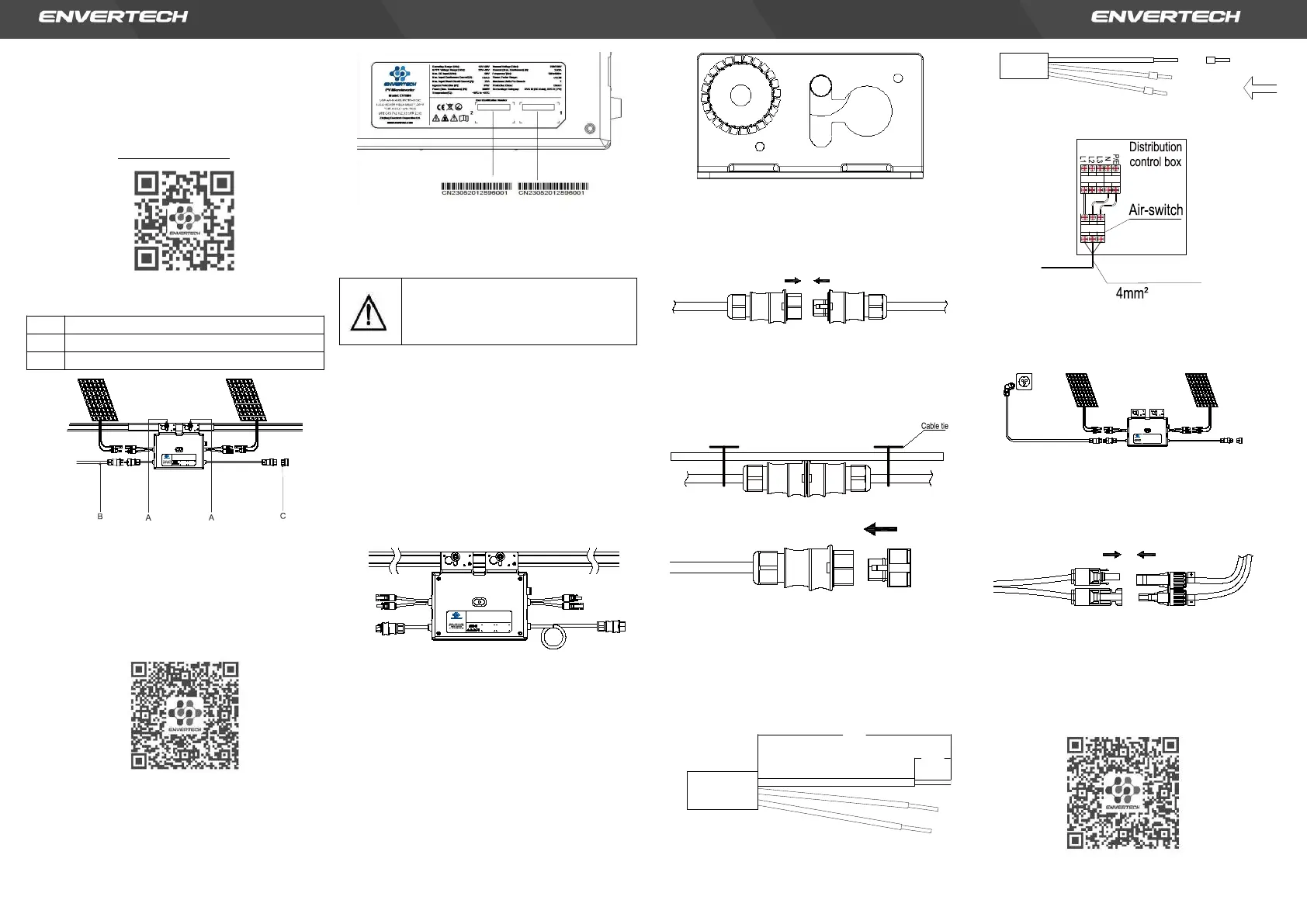Click the bold black arrow above end cap
Screen dimensions: 1307x924
[x=881, y=528]
